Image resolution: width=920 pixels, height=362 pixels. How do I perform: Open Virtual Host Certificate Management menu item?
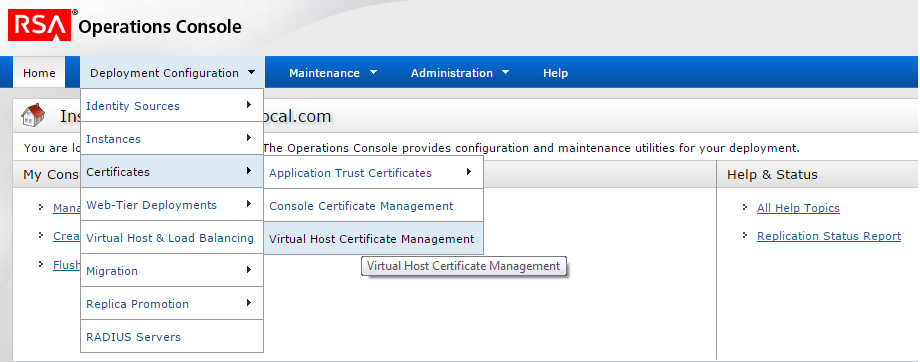pos(374,238)
